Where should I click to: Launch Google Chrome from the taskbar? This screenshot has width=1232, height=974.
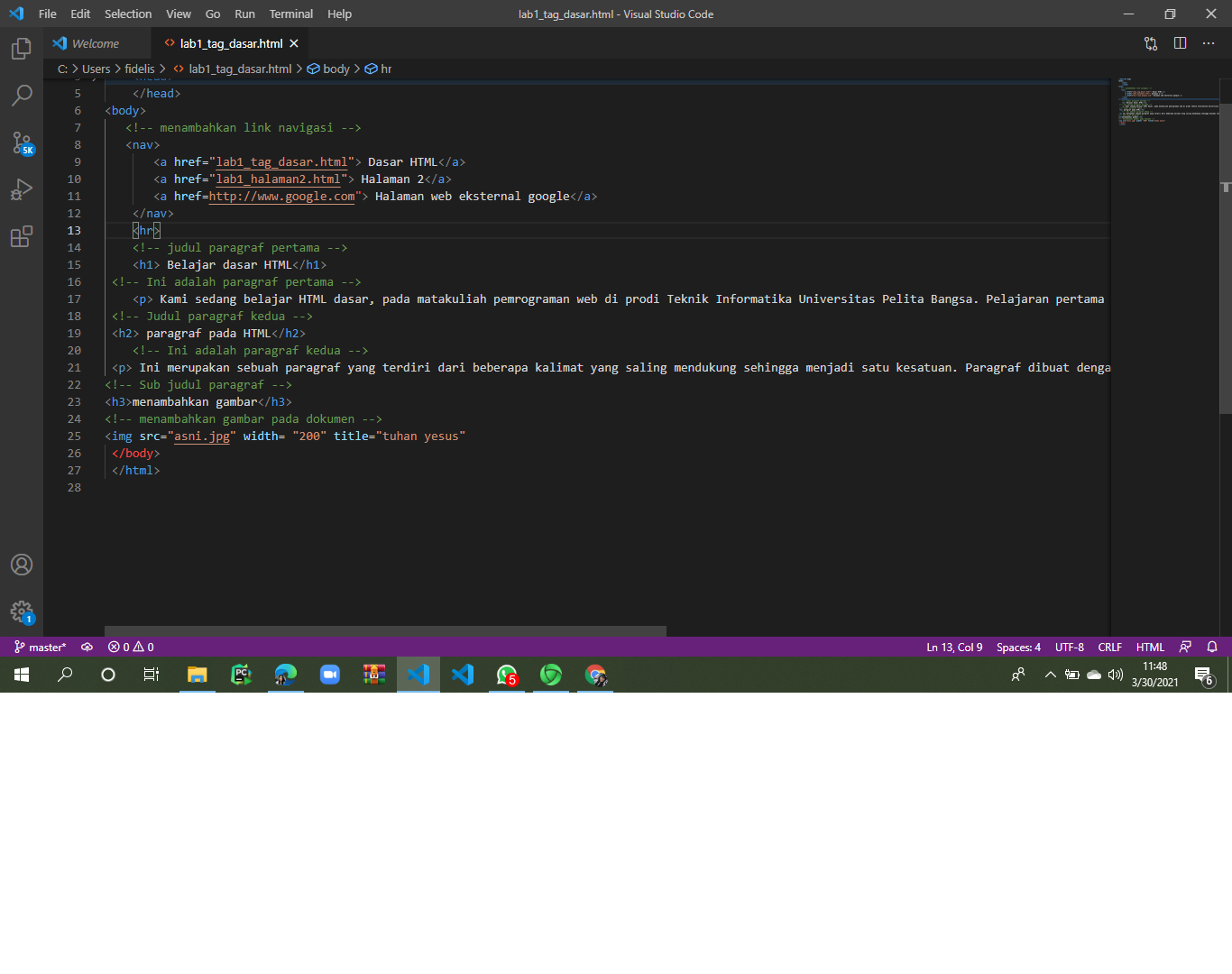pyautogui.click(x=594, y=675)
